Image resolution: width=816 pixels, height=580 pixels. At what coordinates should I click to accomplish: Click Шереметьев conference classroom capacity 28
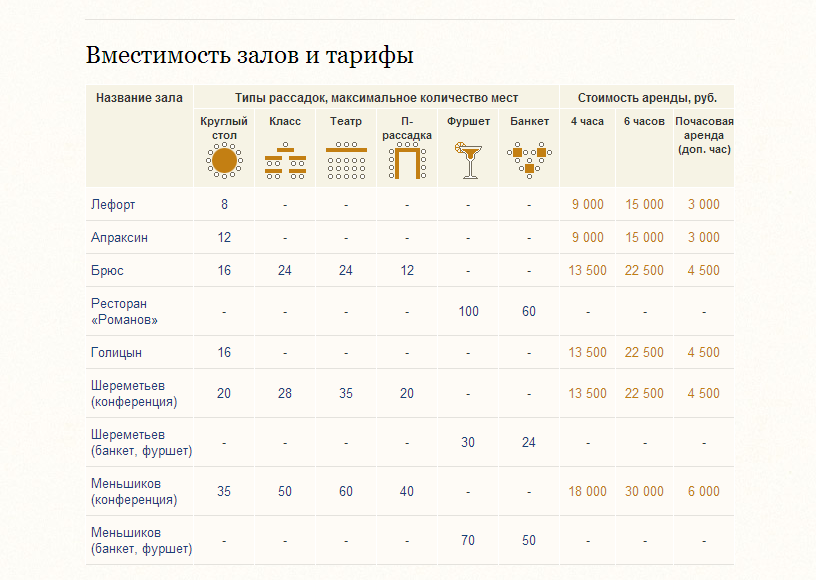coord(285,394)
